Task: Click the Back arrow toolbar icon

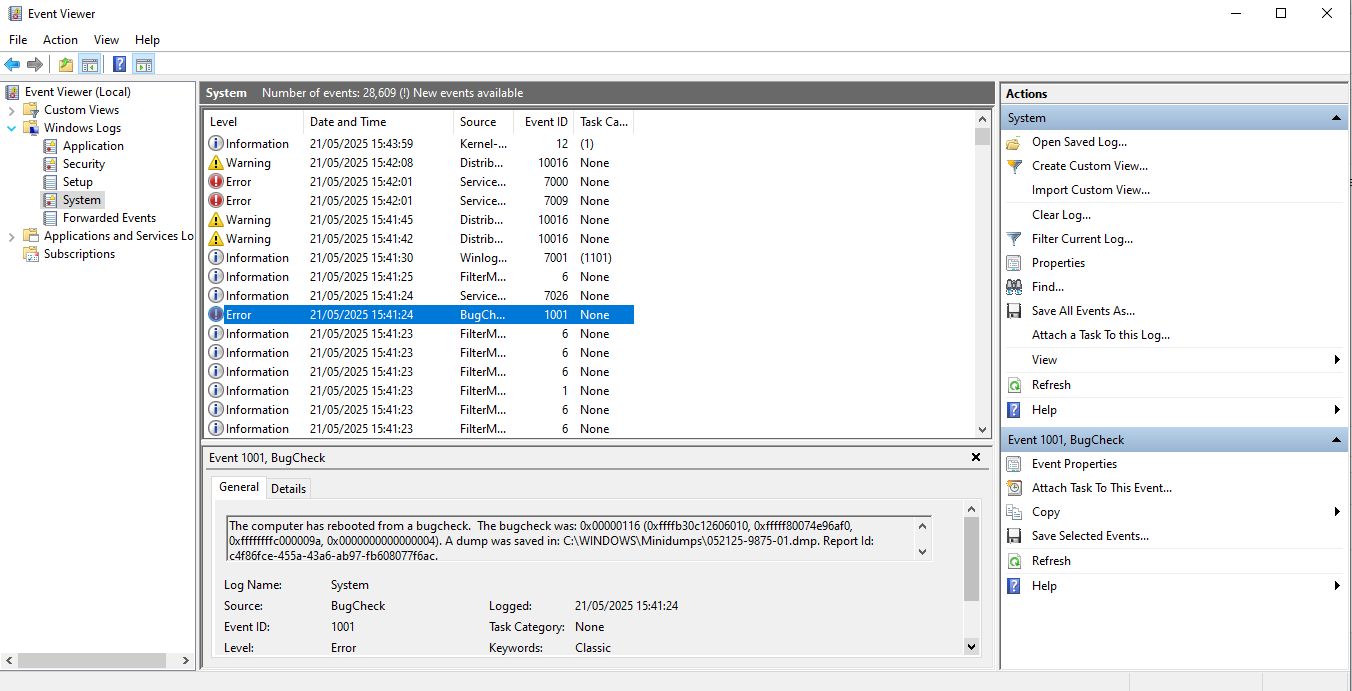Action: [x=12, y=65]
